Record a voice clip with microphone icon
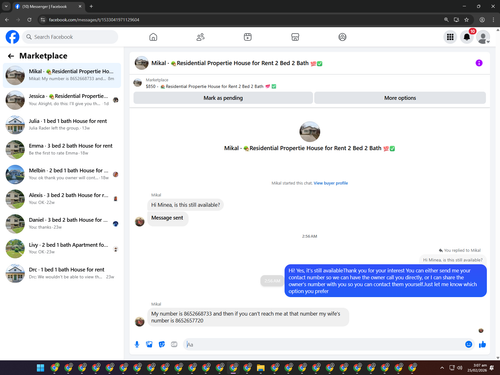Screen dimensions: 500x375 click(x=137, y=344)
